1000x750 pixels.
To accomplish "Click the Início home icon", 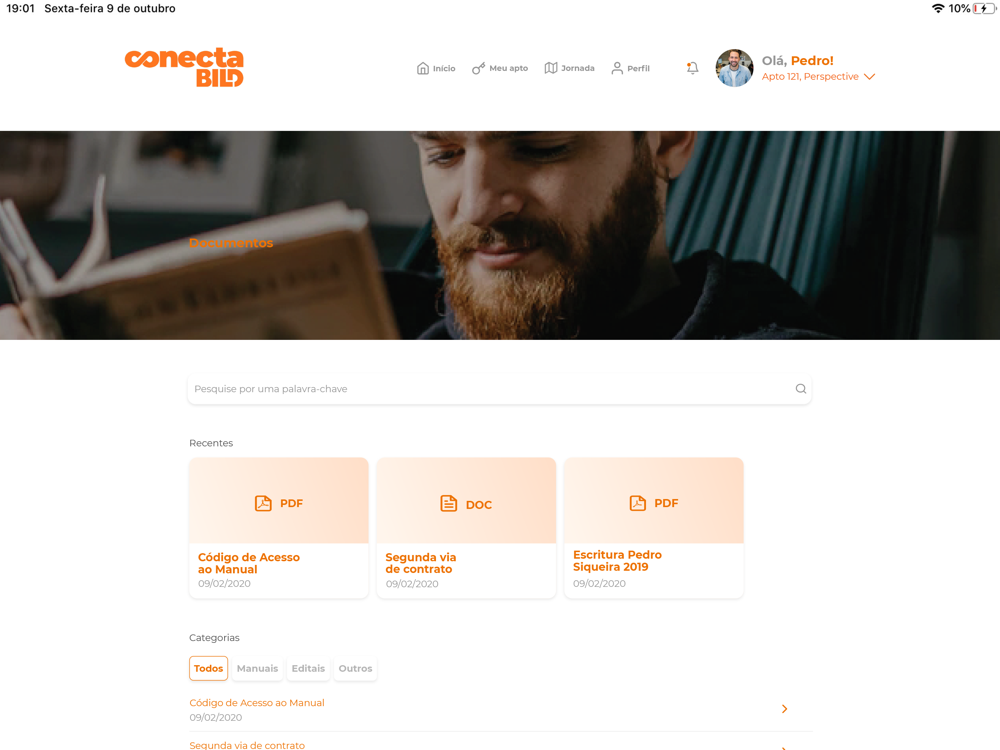I will [x=422, y=68].
